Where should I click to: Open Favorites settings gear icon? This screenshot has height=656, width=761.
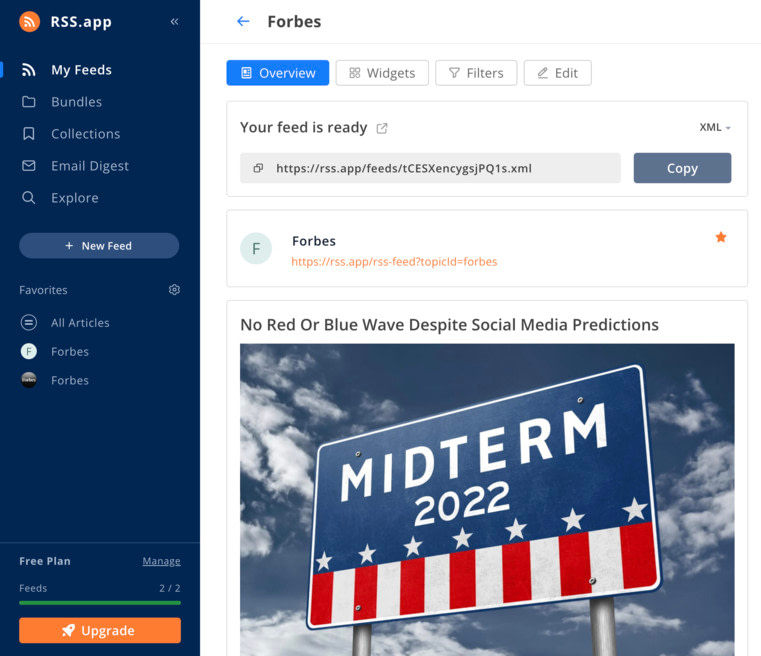(174, 290)
